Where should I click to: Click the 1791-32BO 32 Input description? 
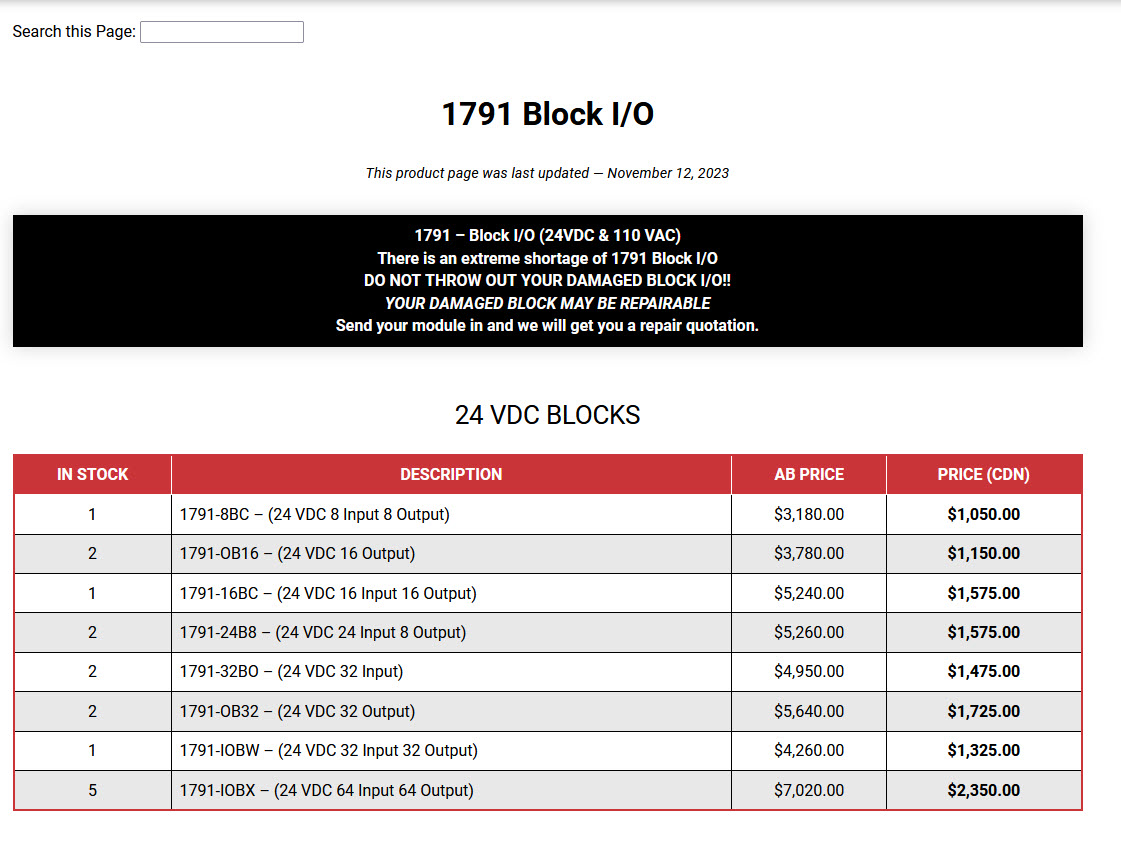(x=292, y=672)
